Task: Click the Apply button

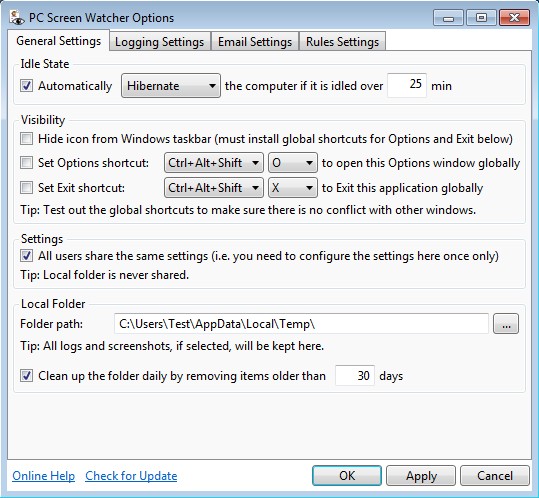Action: [x=421, y=476]
